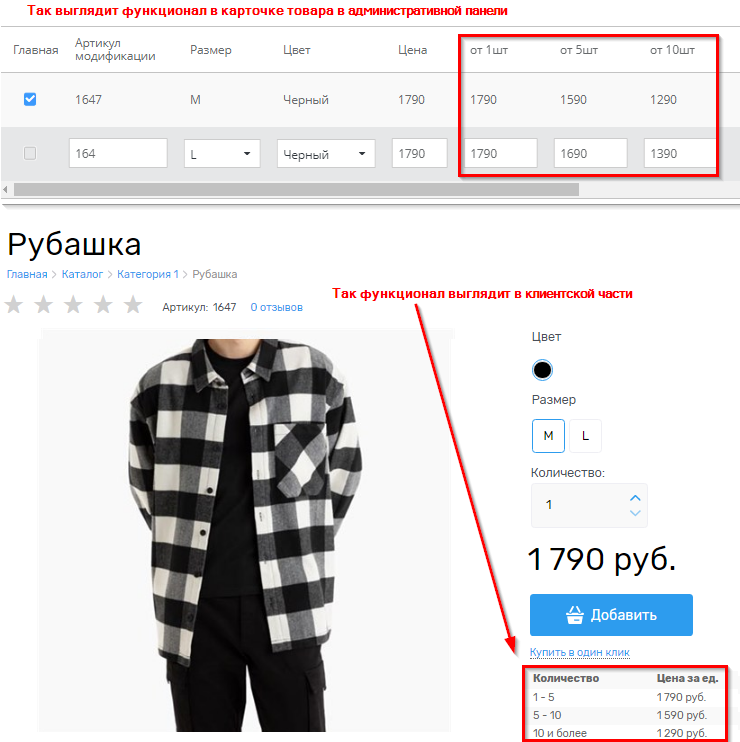Select size M option
The height and width of the screenshot is (742, 740).
pyautogui.click(x=548, y=436)
